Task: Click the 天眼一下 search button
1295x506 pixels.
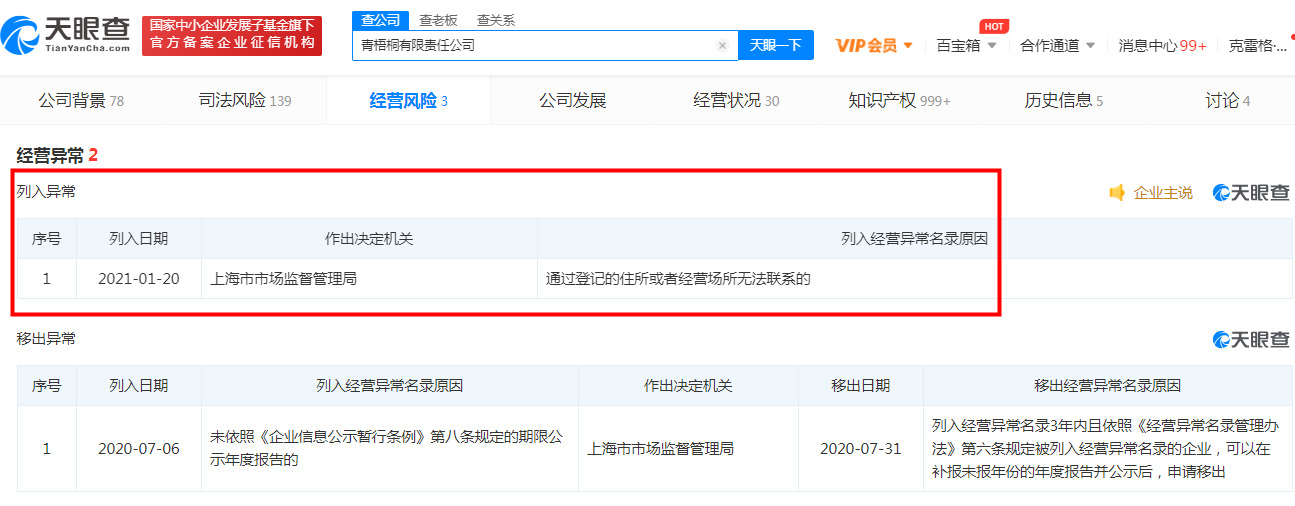Action: click(x=776, y=45)
